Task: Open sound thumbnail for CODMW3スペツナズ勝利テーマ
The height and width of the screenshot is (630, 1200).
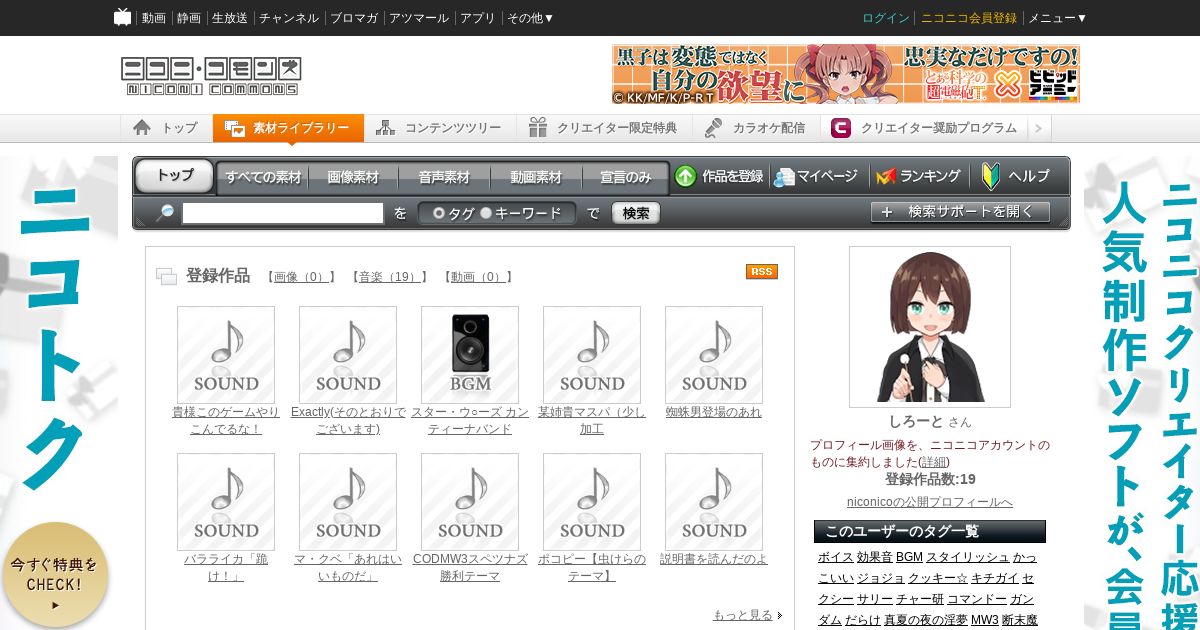Action: pos(470,502)
